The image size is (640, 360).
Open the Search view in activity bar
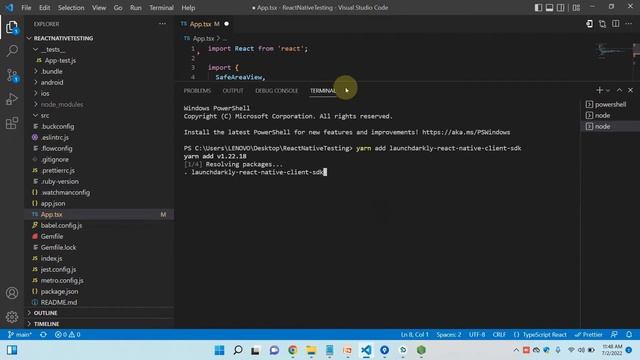pos(12,51)
